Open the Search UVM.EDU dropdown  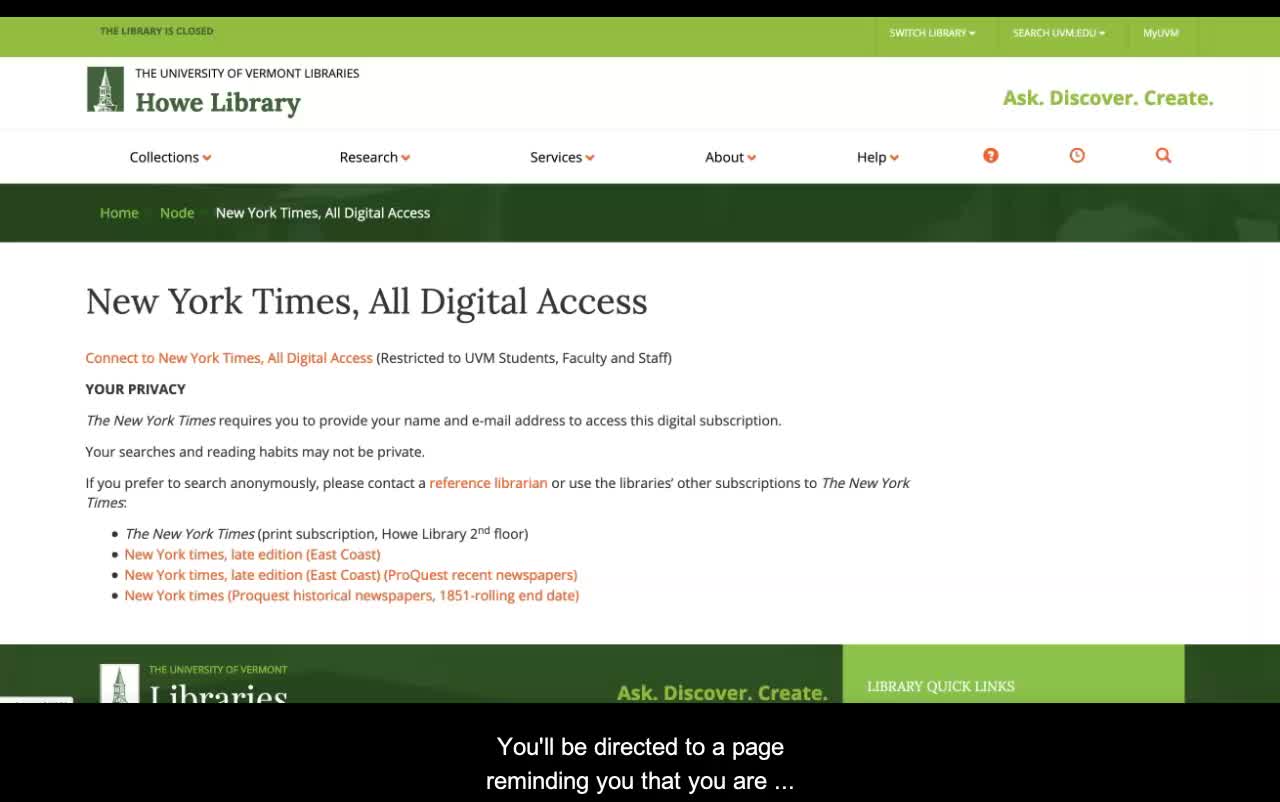click(1059, 33)
